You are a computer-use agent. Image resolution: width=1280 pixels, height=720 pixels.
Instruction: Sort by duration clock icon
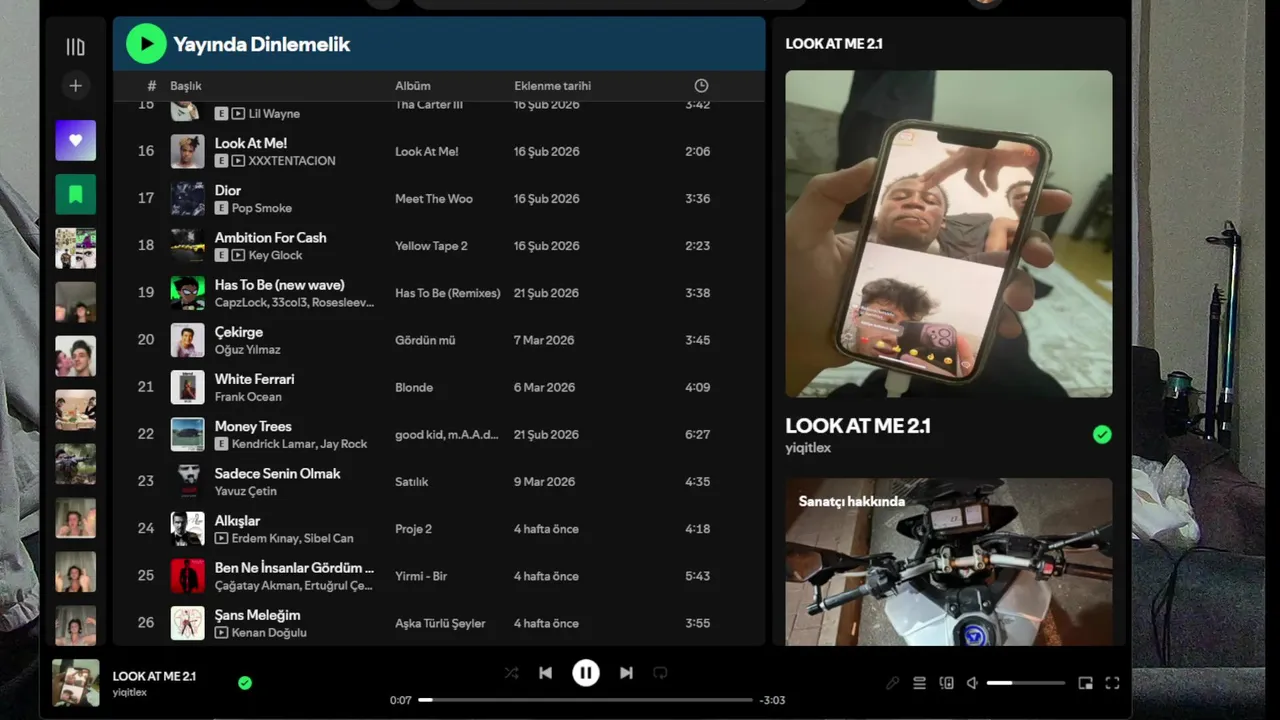pos(701,86)
